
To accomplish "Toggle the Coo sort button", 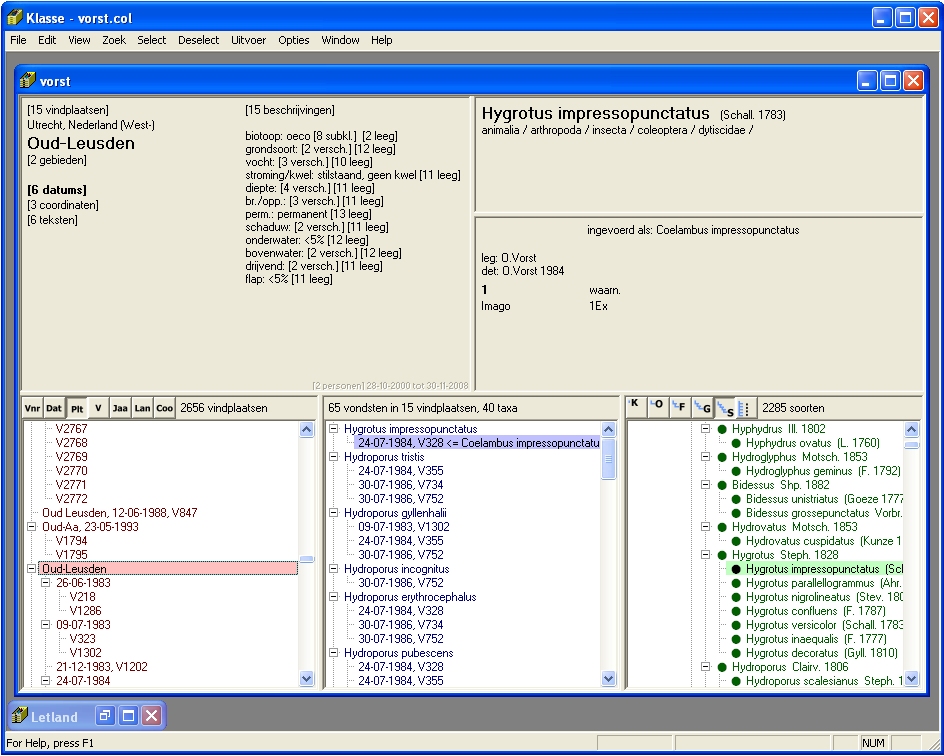I will tap(164, 408).
